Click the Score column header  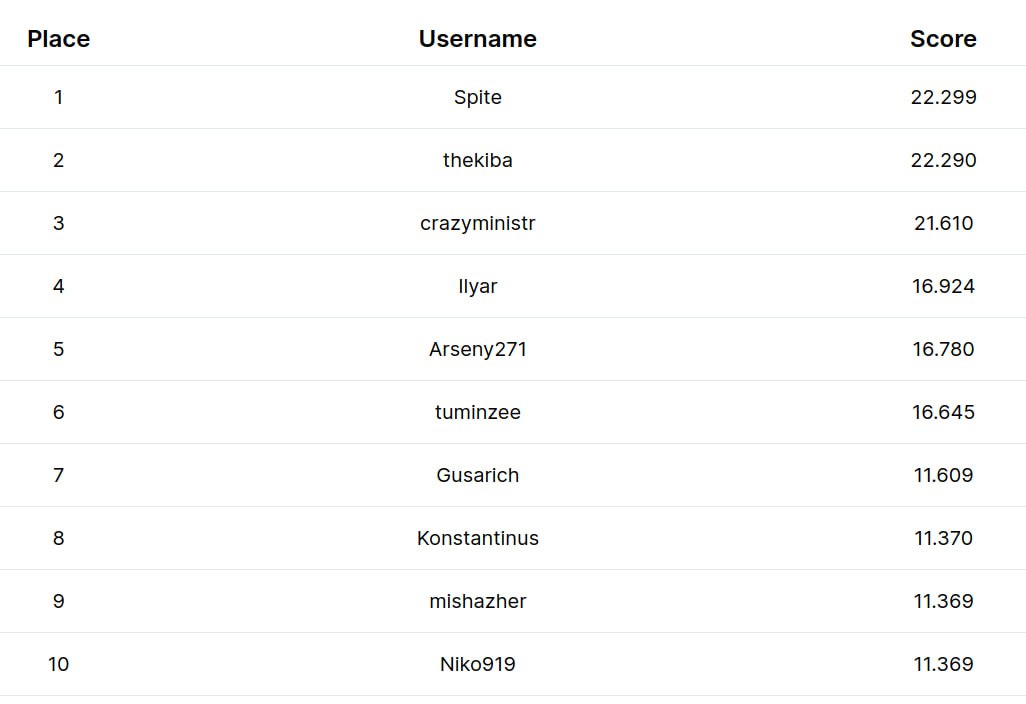[943, 39]
